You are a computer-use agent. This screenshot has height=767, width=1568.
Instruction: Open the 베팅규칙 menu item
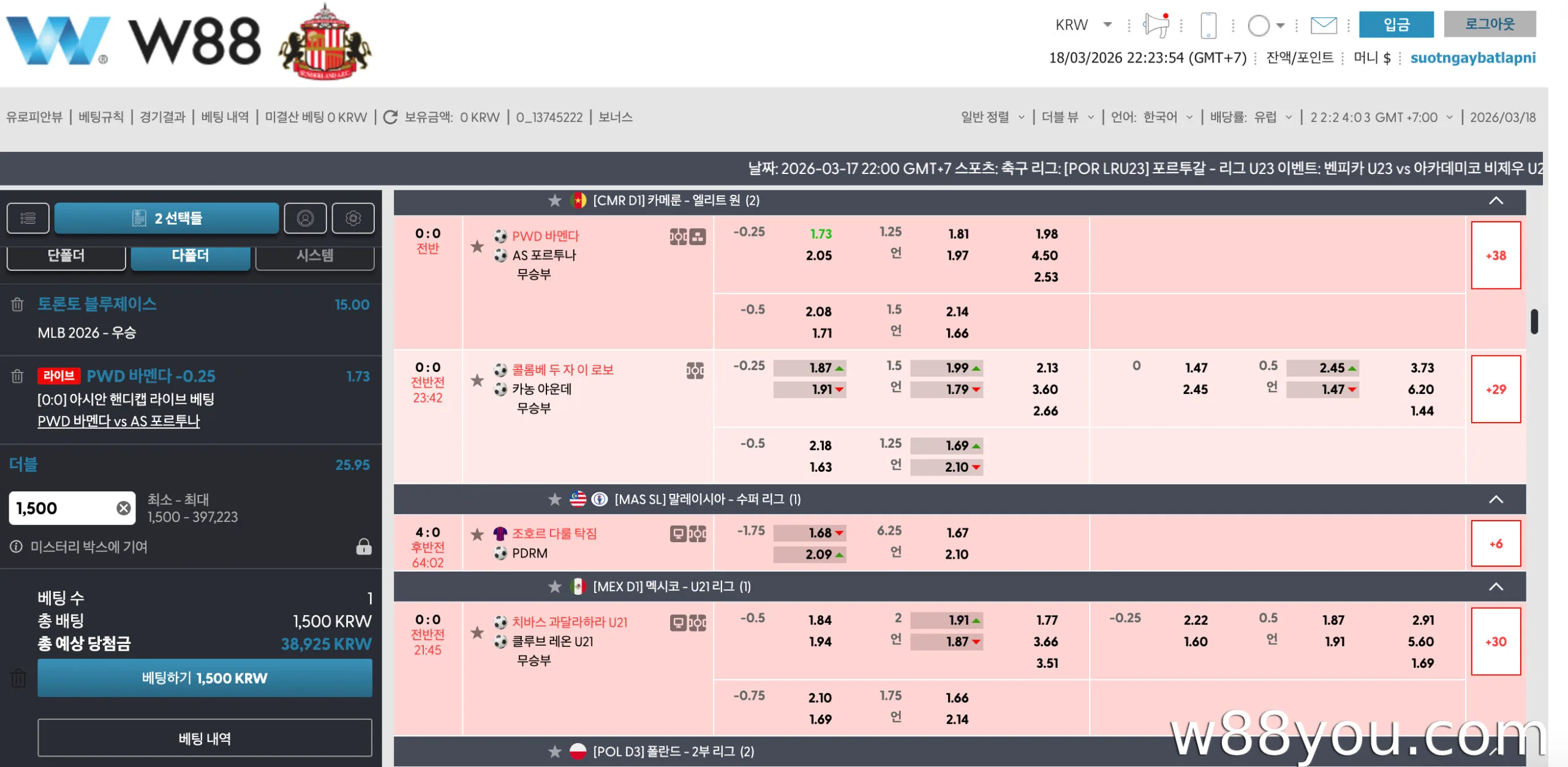pyautogui.click(x=101, y=117)
